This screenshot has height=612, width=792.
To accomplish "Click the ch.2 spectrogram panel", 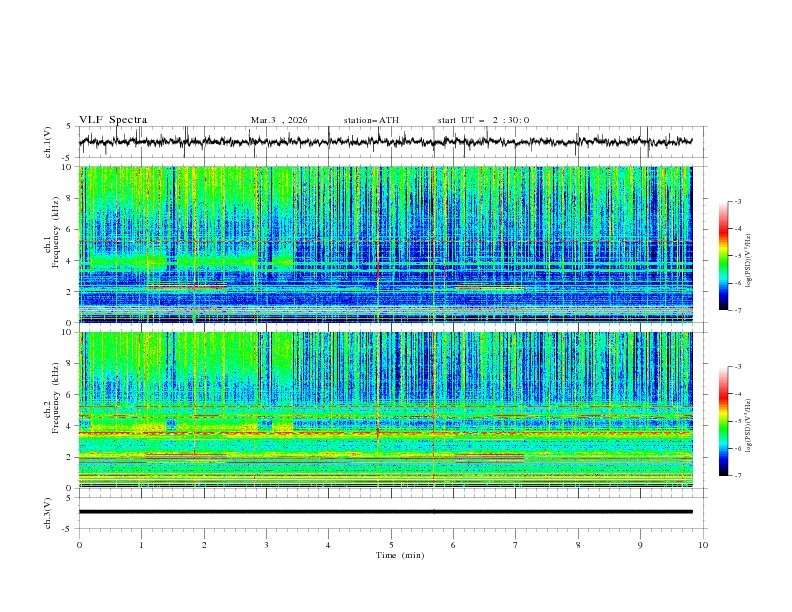I will [x=385, y=410].
